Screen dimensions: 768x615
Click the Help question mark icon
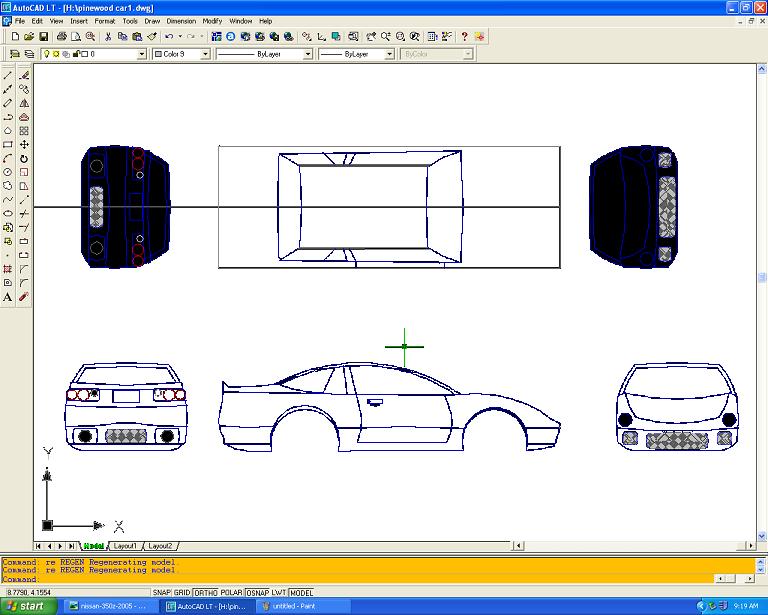coord(464,36)
